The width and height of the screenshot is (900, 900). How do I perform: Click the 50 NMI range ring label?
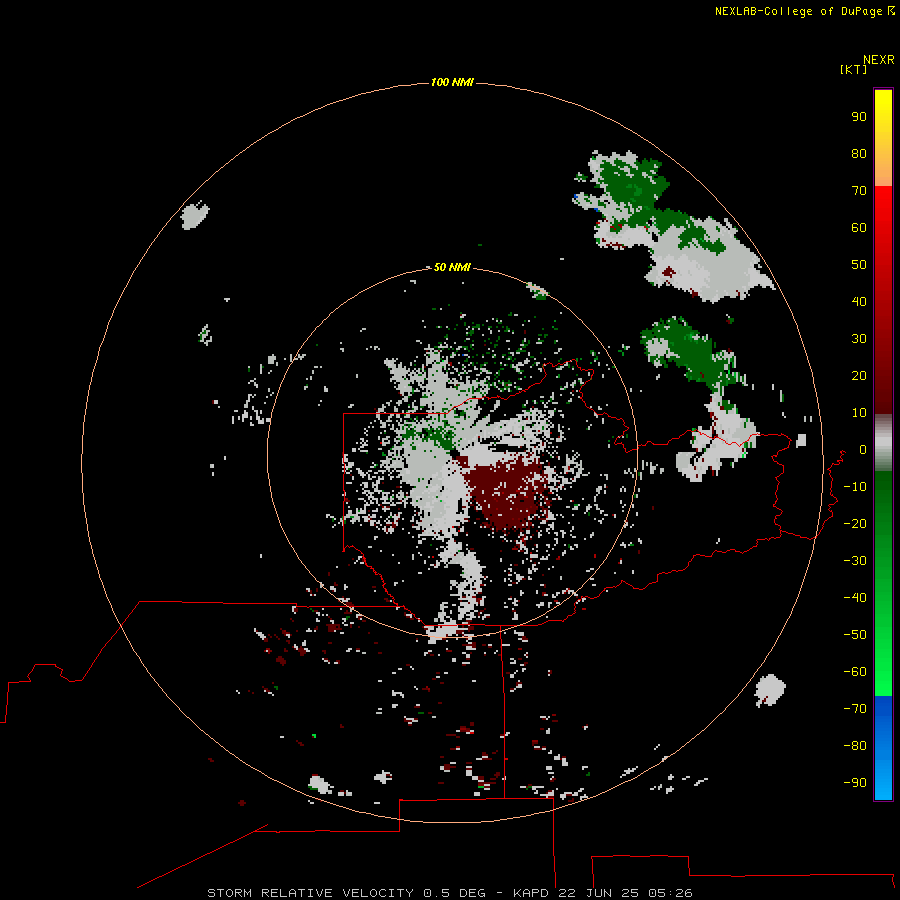452,267
